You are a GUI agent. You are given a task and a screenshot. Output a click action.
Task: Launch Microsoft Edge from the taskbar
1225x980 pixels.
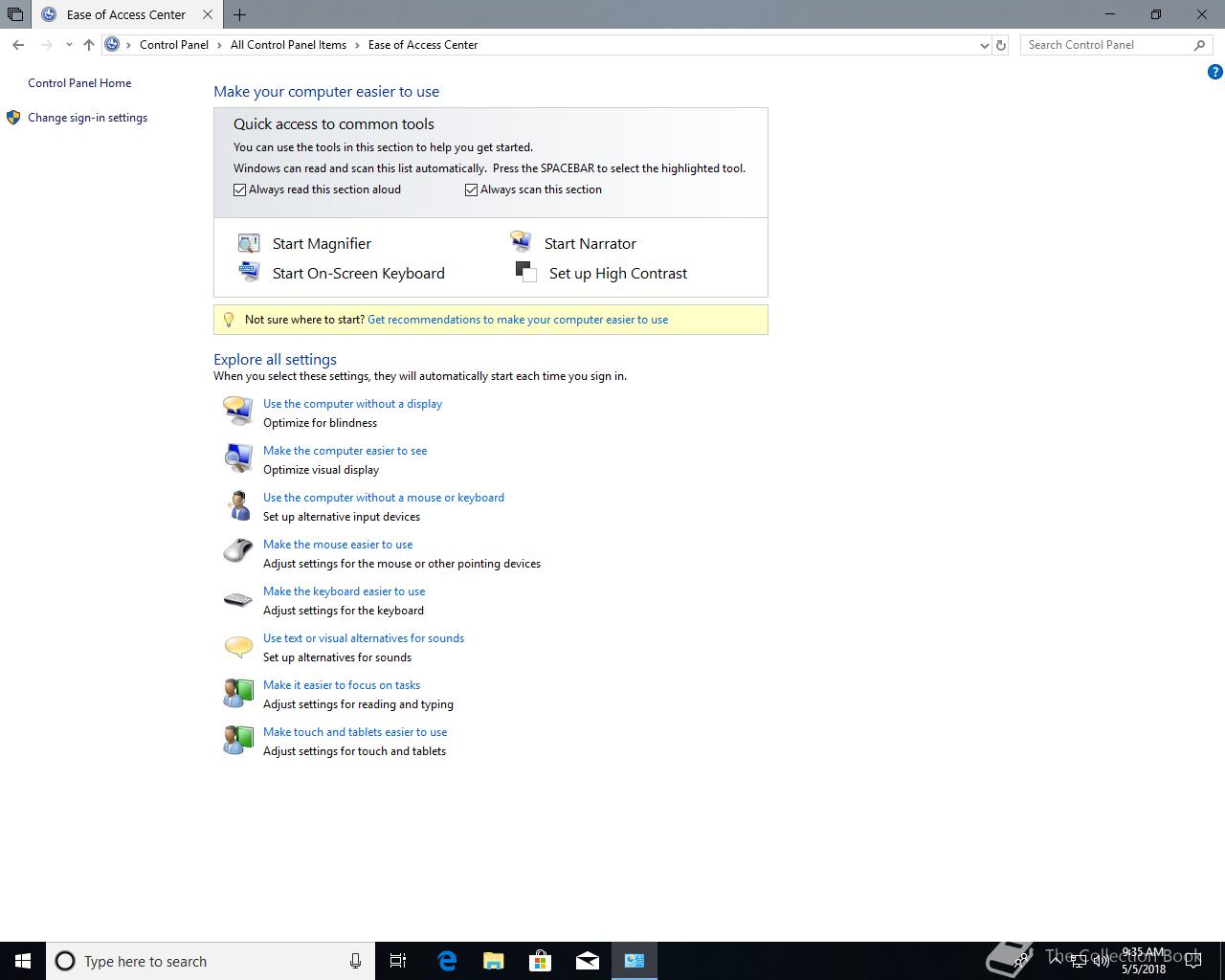(x=447, y=961)
